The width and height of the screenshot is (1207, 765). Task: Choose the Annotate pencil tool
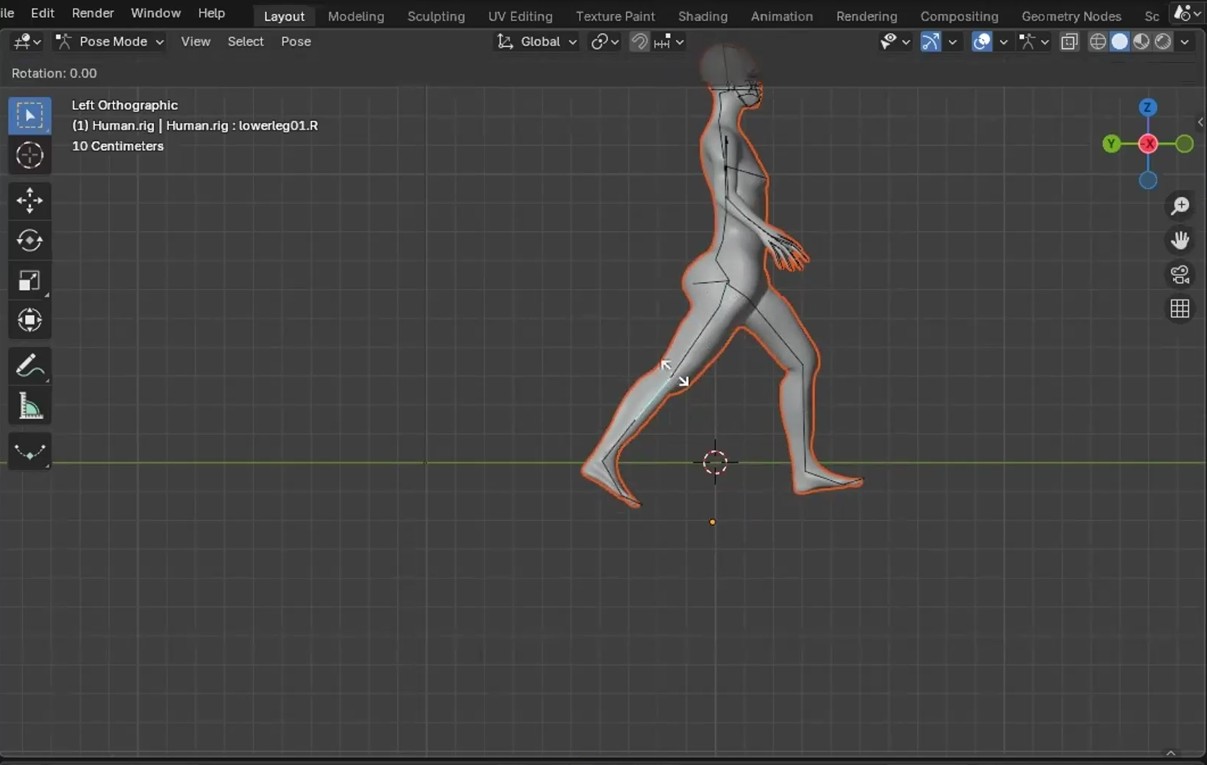tap(29, 367)
